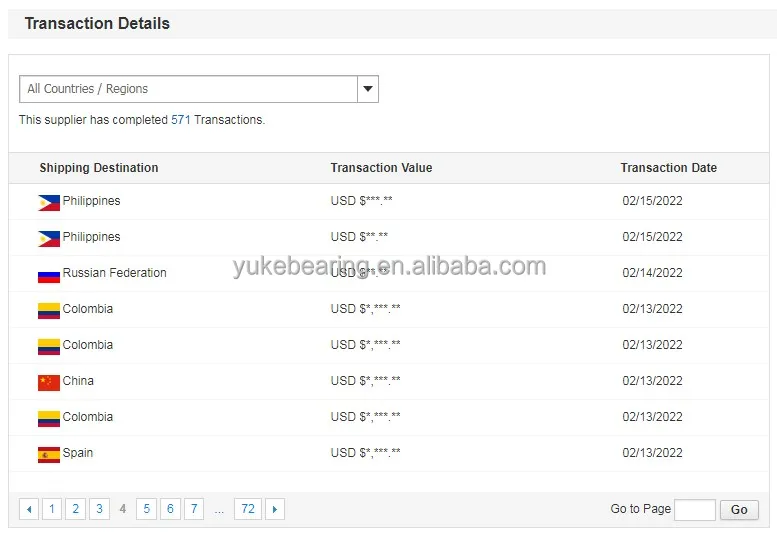Click the dropdown arrow for country filter
Image resolution: width=777 pixels, height=533 pixels.
(368, 89)
